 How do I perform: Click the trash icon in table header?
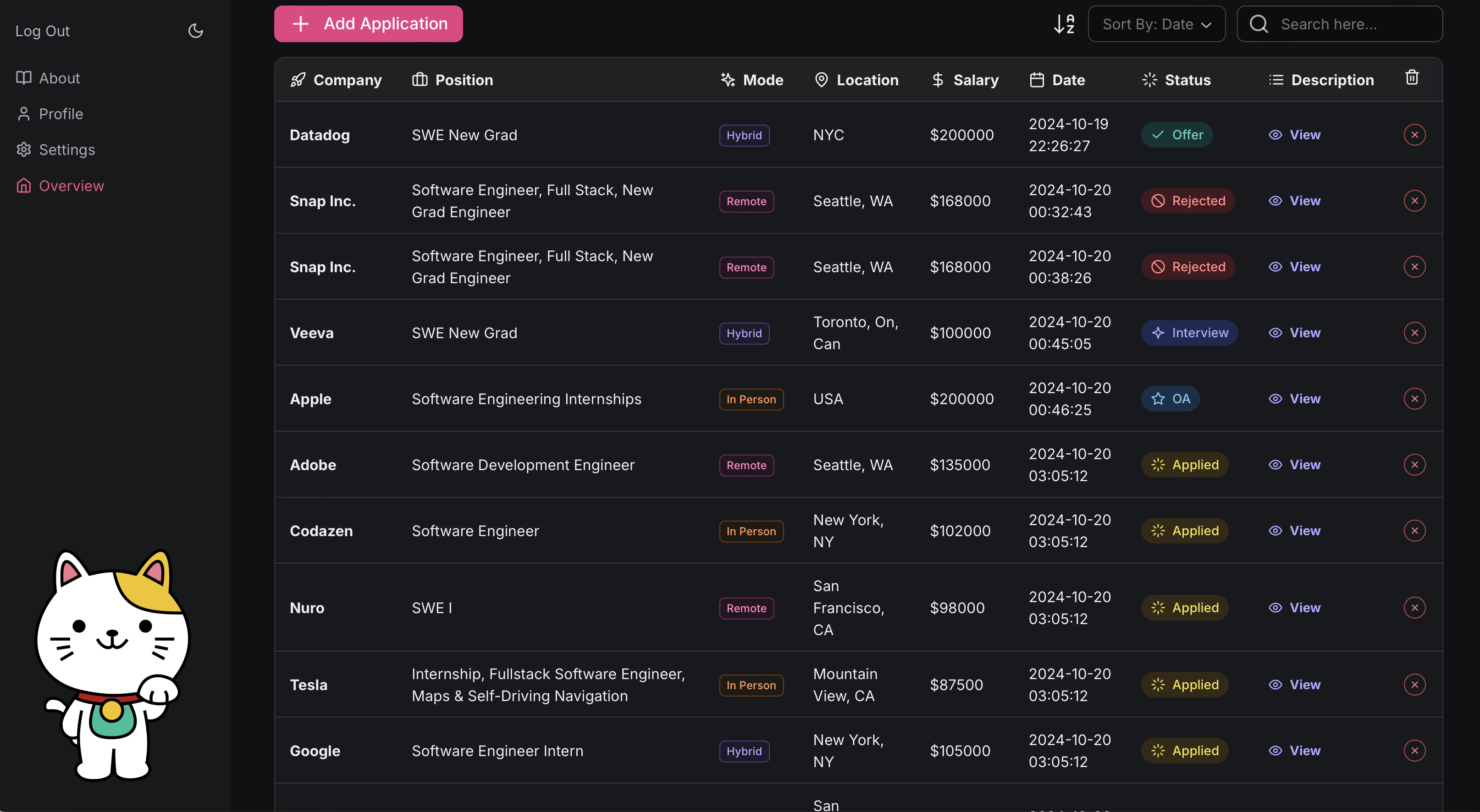pos(1412,77)
